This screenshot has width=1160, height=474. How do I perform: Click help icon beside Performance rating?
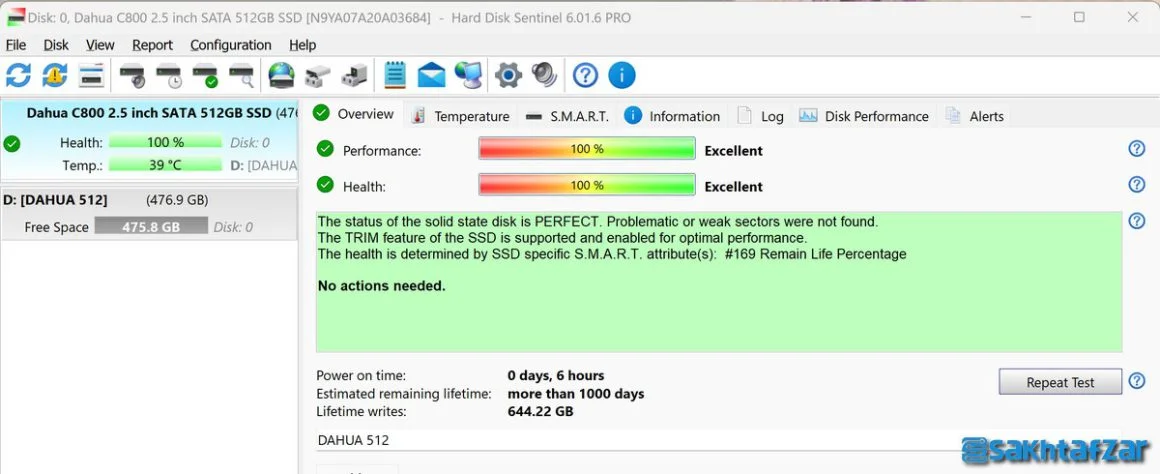tap(1136, 149)
